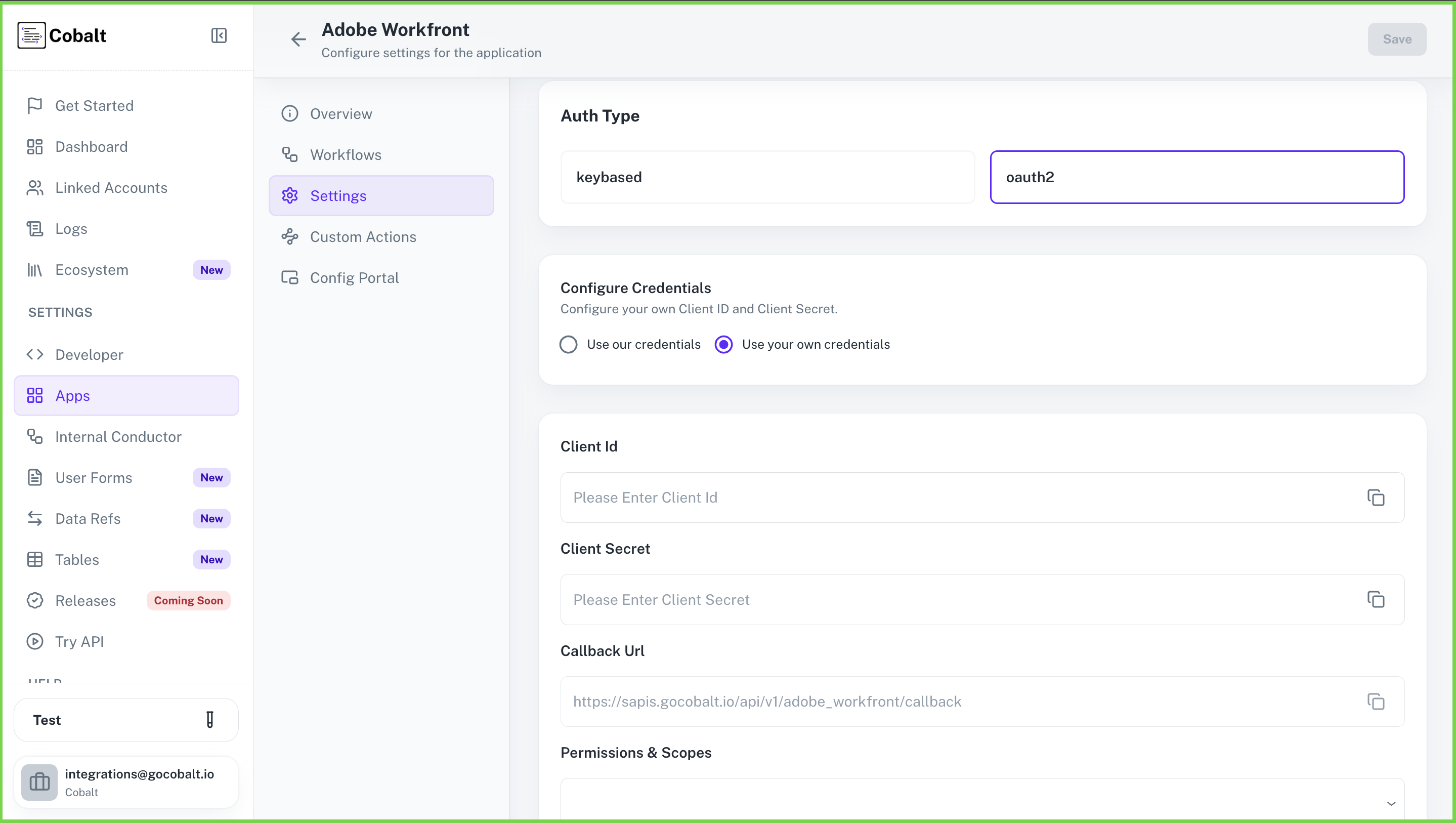Click the Save button
The image size is (1456, 823).
coord(1397,39)
